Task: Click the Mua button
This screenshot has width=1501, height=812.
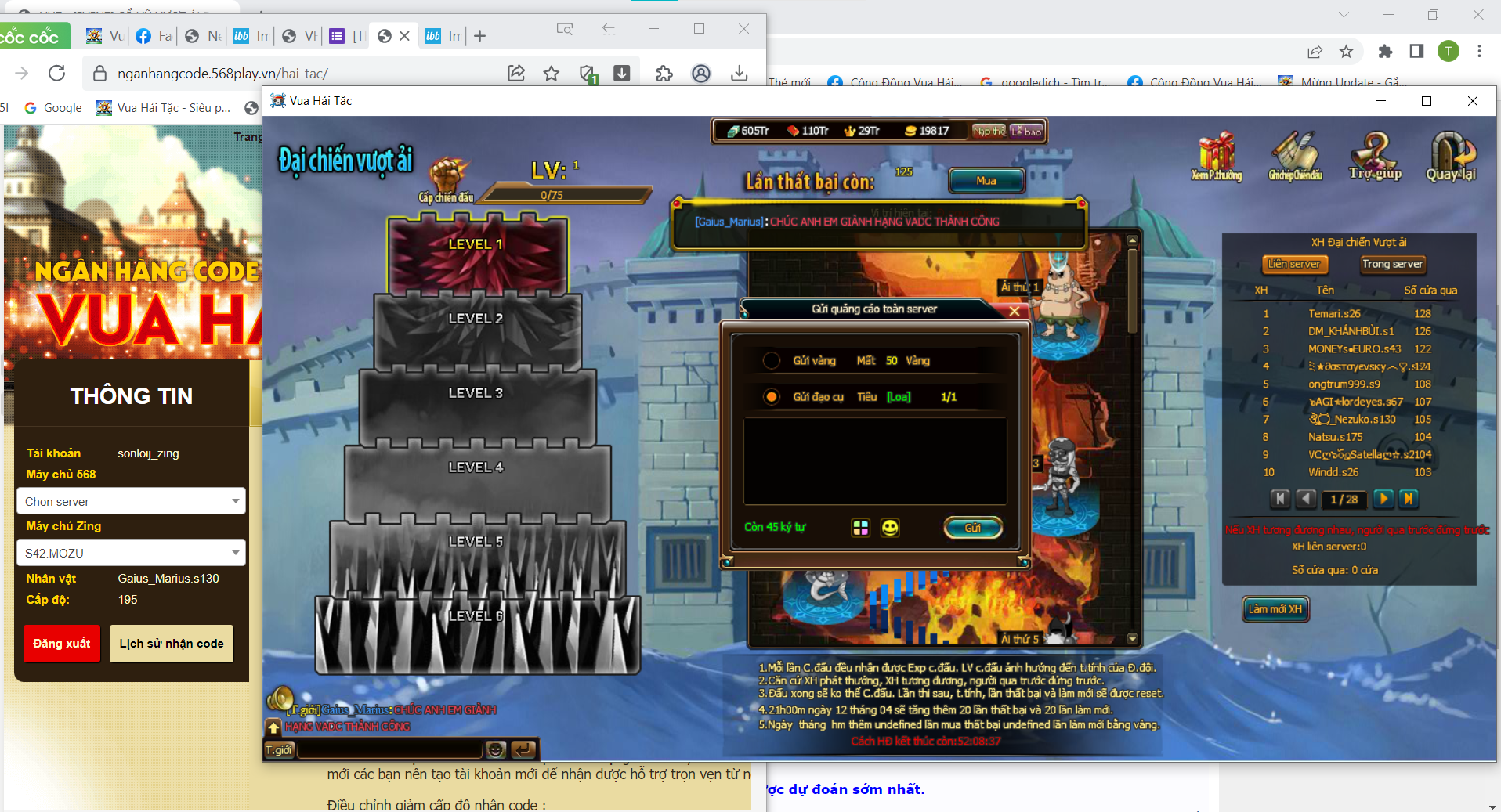Action: point(986,181)
